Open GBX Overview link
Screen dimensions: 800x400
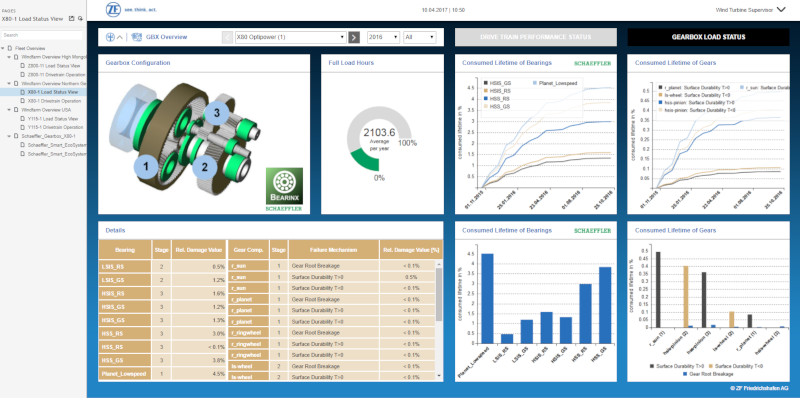pos(166,37)
